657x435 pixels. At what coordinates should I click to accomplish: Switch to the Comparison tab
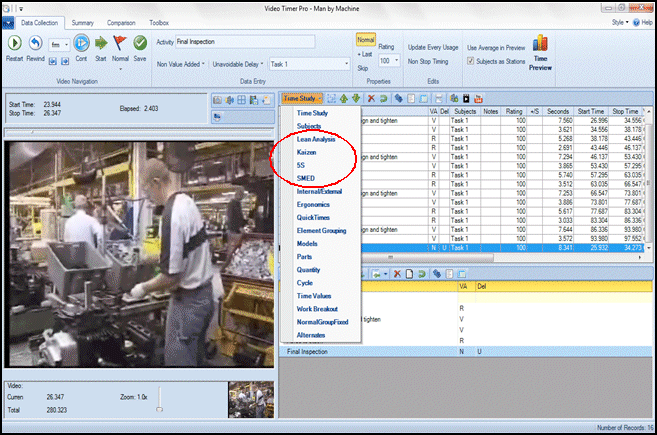pos(121,23)
